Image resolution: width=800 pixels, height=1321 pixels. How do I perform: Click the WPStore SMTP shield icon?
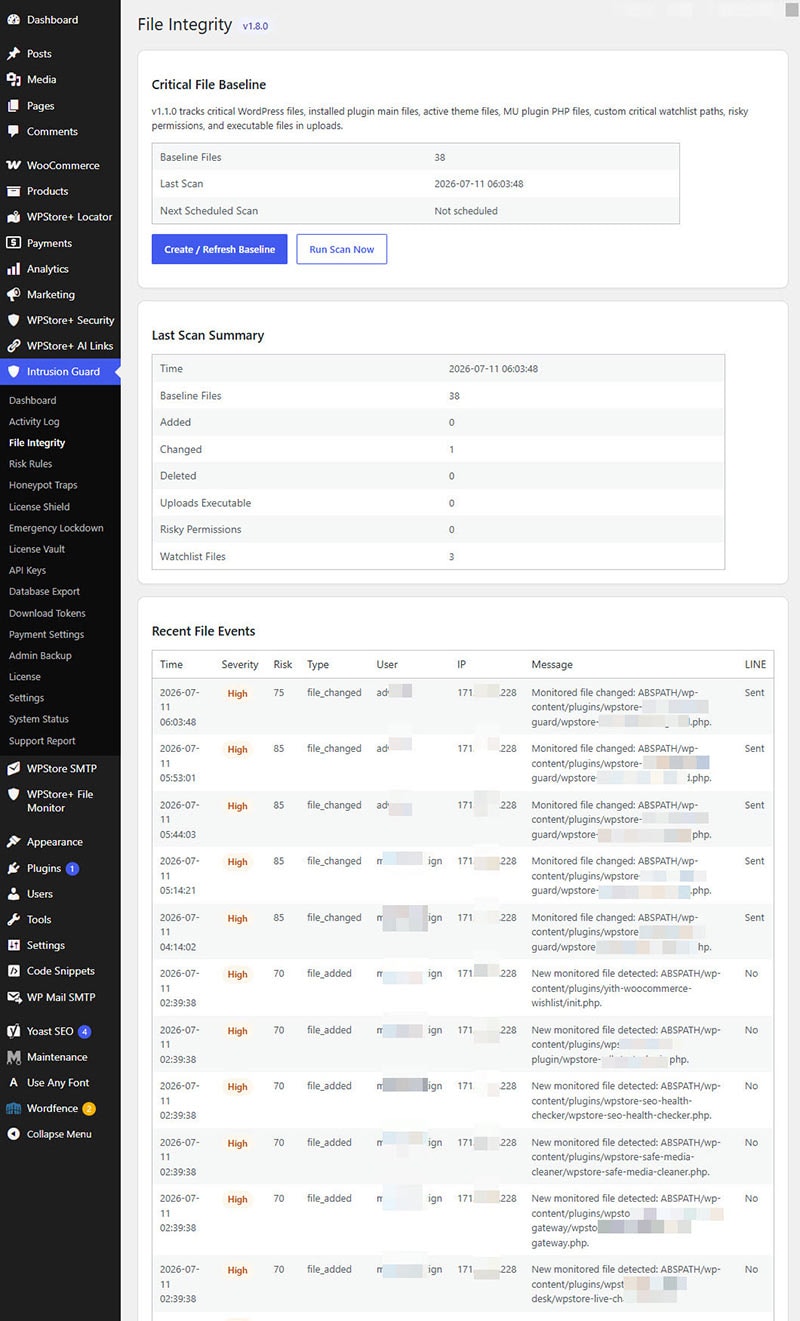tap(13, 769)
